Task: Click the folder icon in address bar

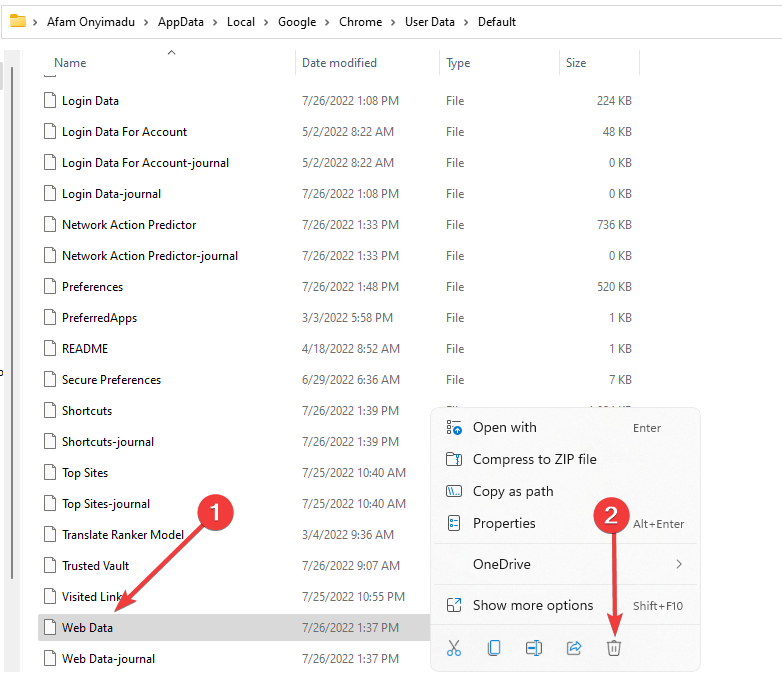Action: tap(17, 21)
